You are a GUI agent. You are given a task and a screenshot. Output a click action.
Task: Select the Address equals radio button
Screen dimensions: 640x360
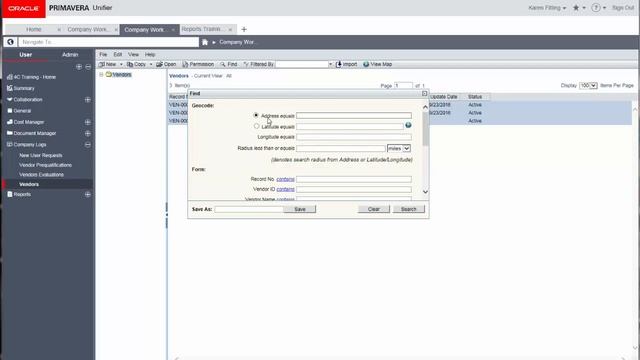tap(256, 116)
